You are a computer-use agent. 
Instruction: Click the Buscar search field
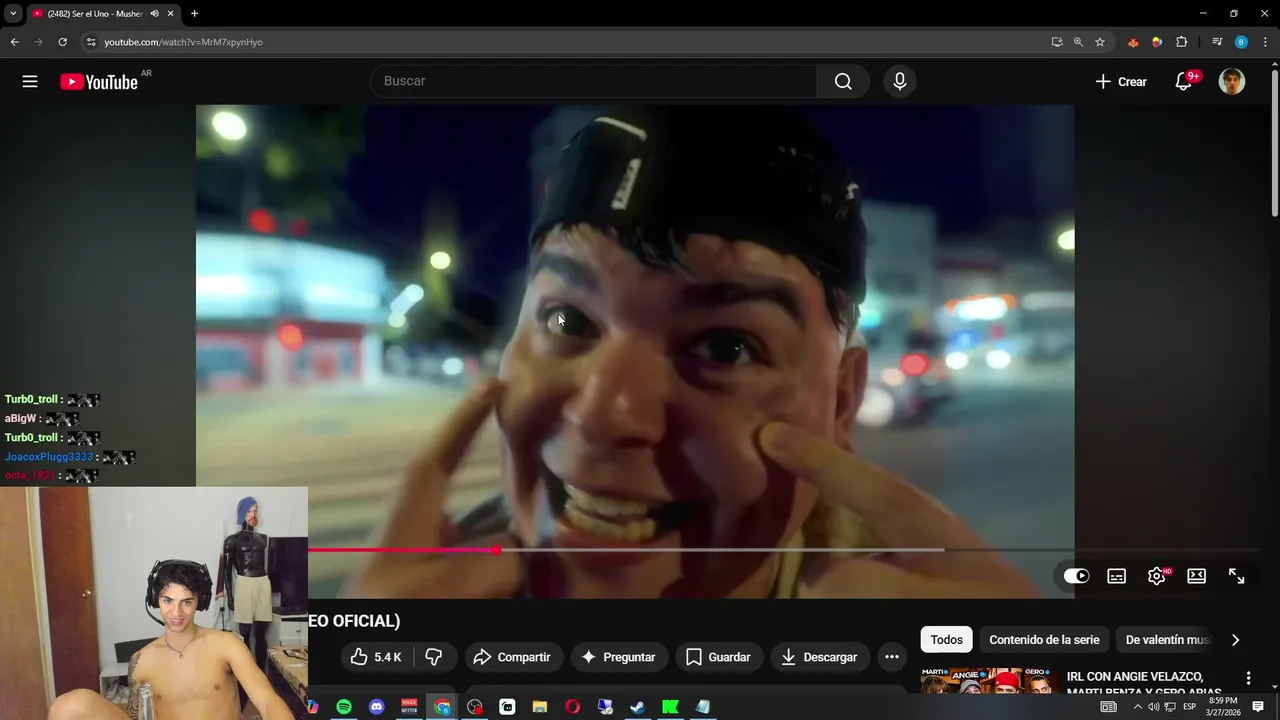click(593, 81)
